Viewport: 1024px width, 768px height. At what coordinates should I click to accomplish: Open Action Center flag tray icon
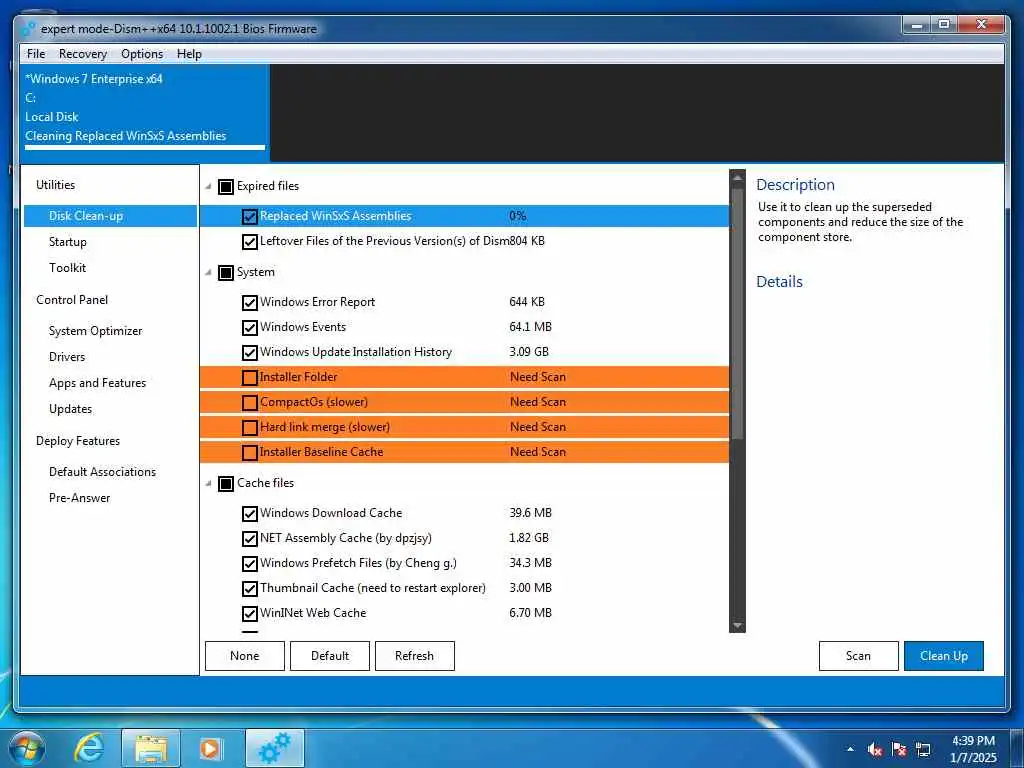(x=899, y=749)
